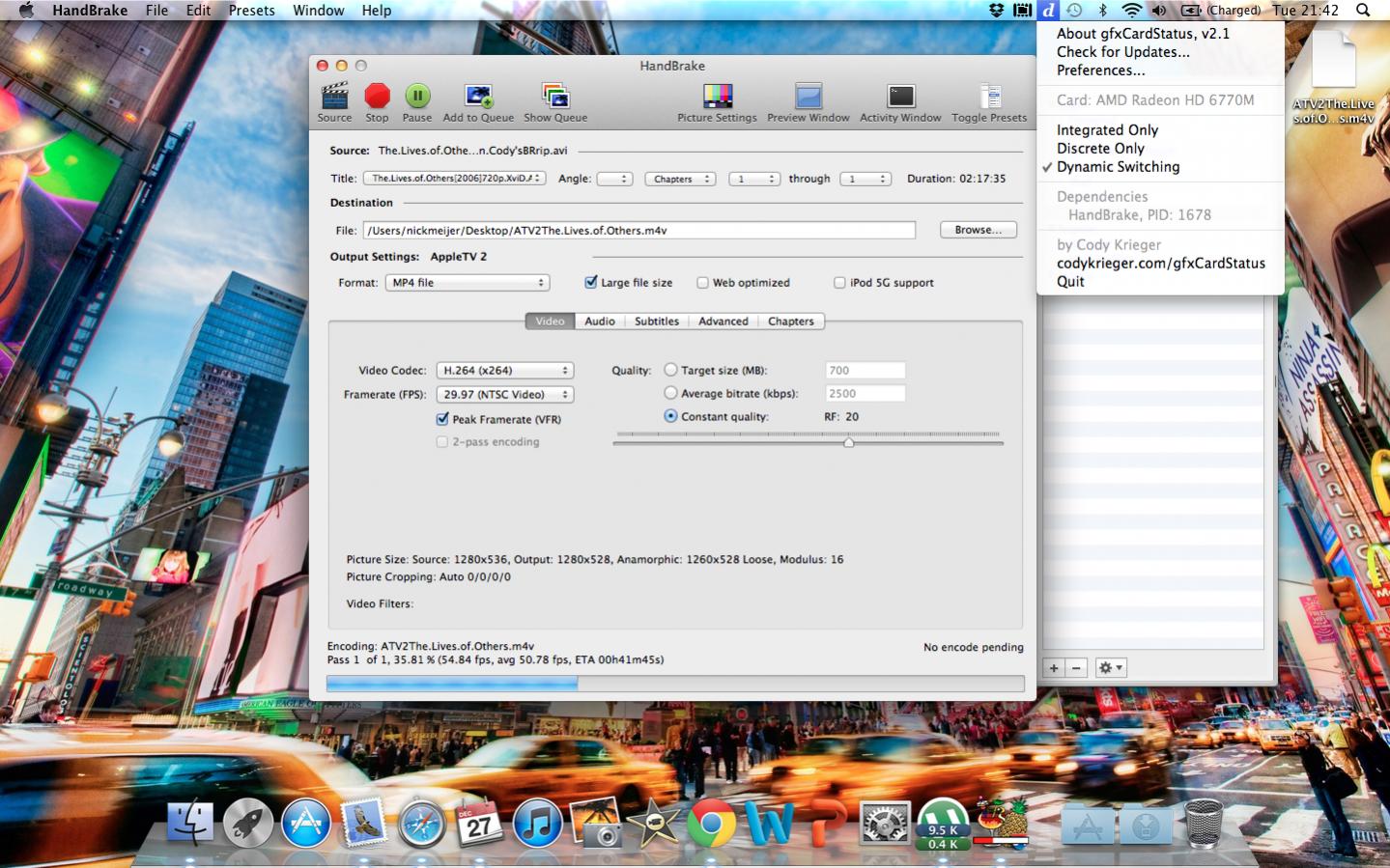Launch Google Chrome from the Dock
This screenshot has width=1390, height=868.
711,824
